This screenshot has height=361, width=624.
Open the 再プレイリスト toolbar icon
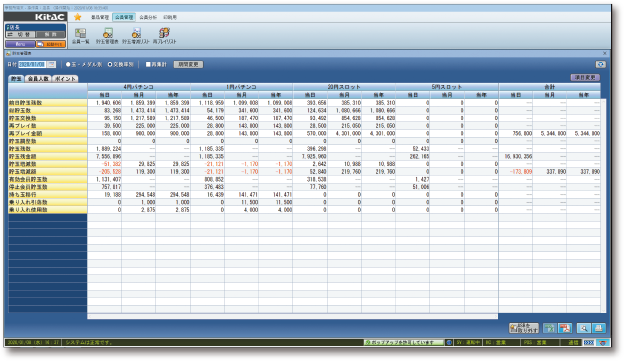[x=164, y=35]
